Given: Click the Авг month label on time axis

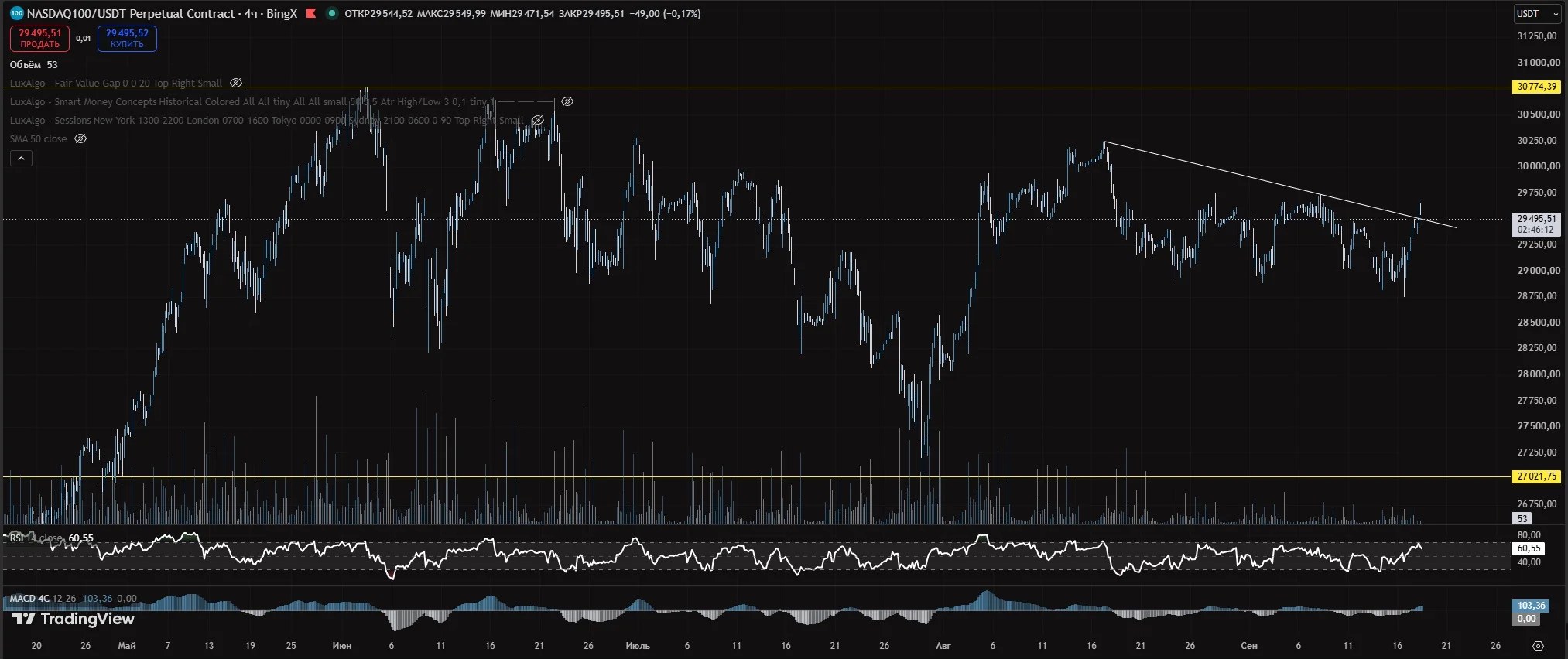Looking at the screenshot, I should [943, 645].
